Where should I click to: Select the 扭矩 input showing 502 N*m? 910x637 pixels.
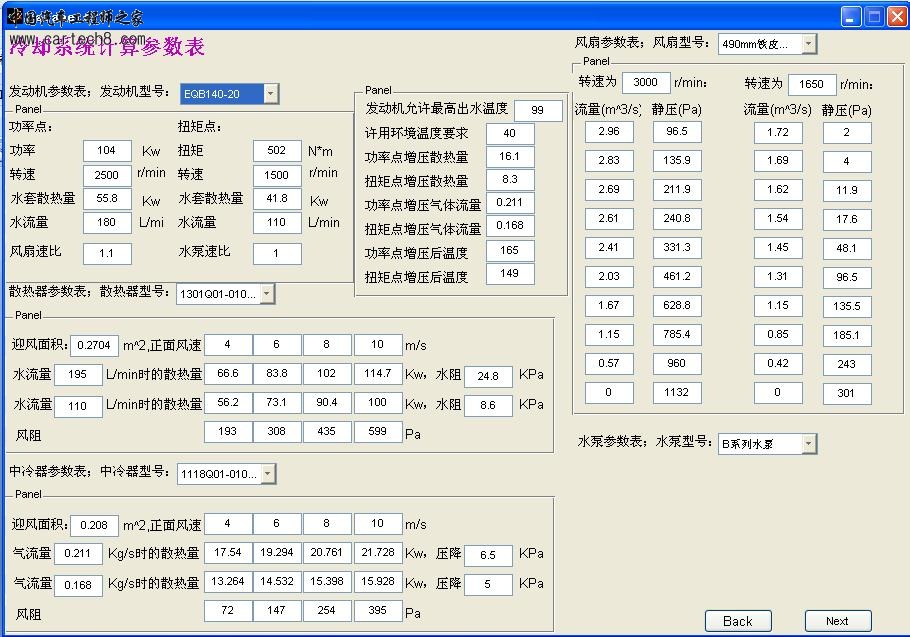click(277, 150)
